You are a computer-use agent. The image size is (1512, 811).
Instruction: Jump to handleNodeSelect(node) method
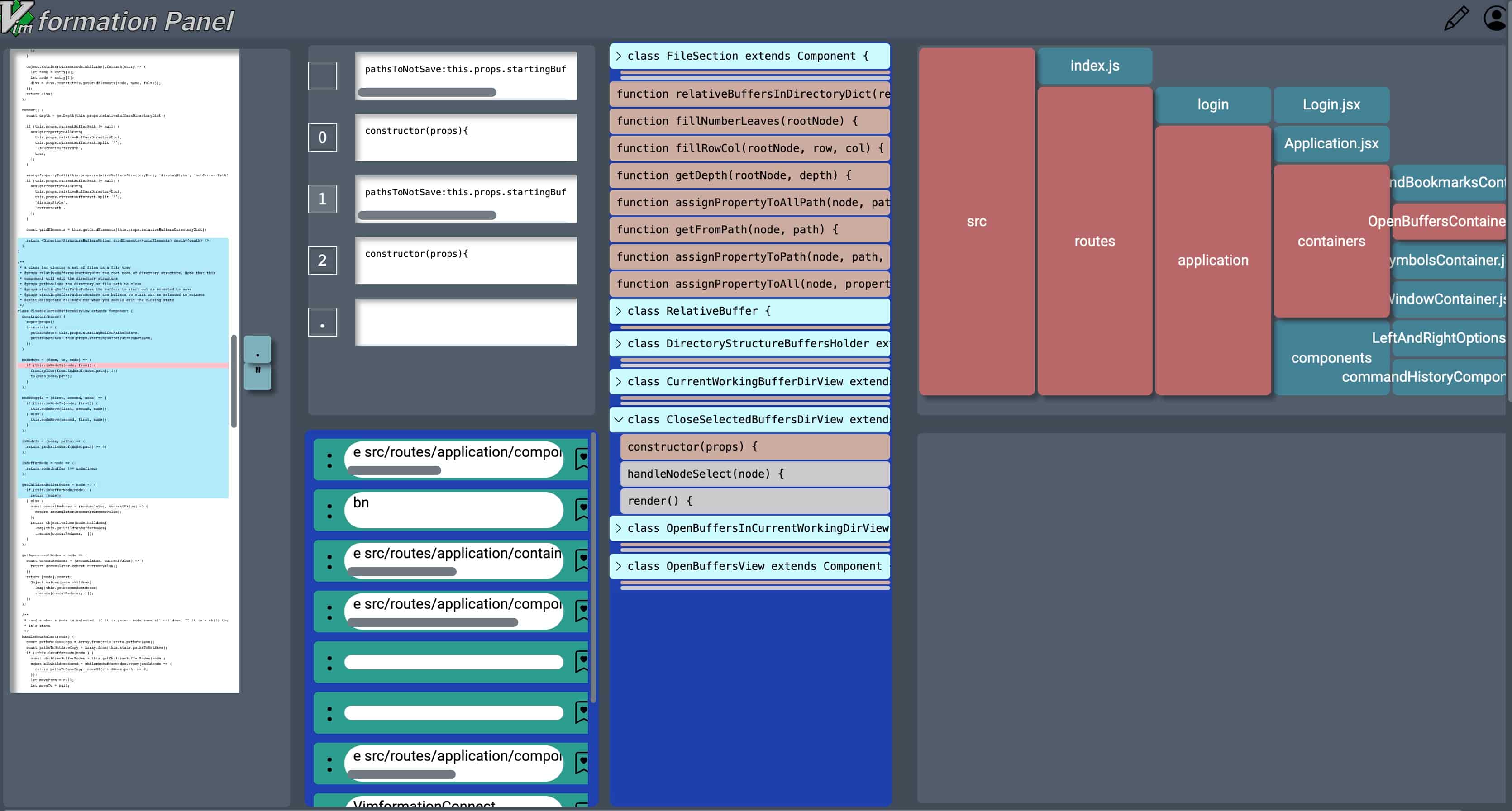click(x=755, y=474)
